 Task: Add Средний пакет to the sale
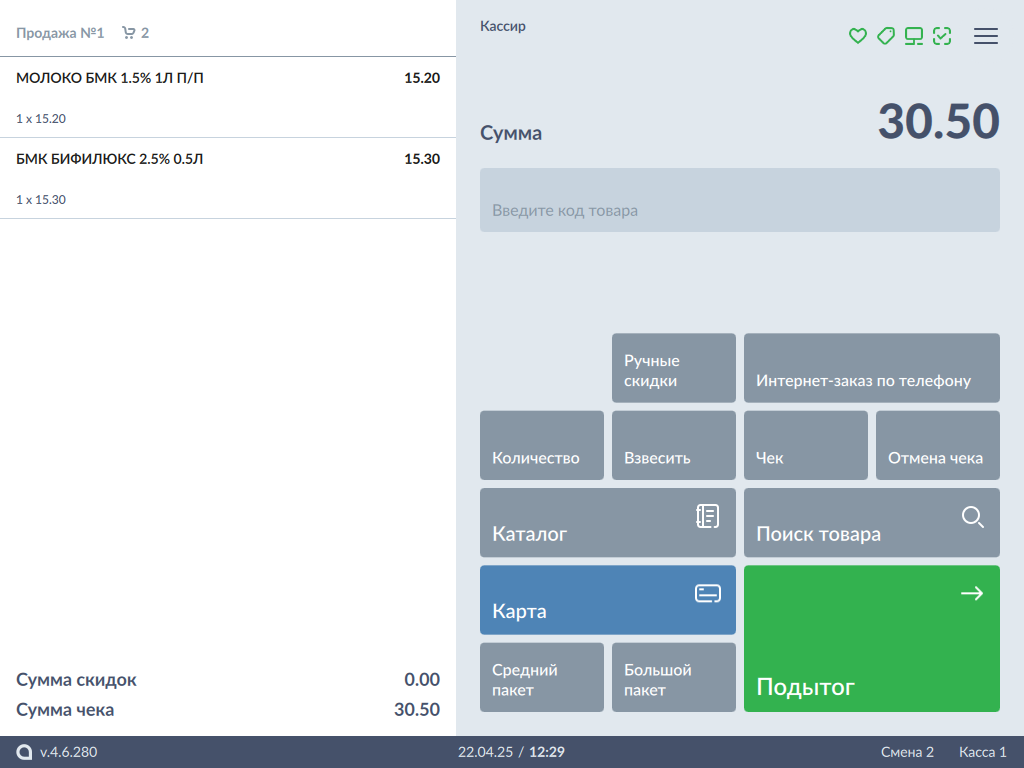(x=541, y=677)
